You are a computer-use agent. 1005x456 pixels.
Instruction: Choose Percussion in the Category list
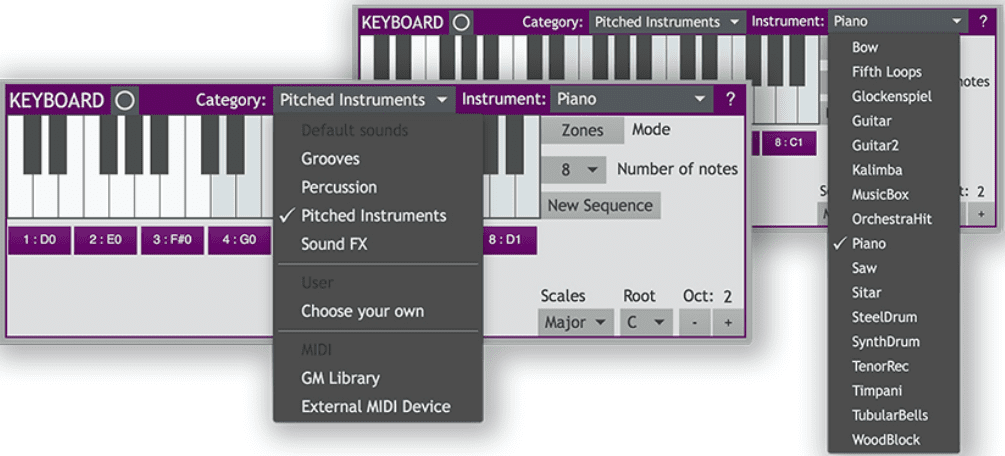(339, 187)
